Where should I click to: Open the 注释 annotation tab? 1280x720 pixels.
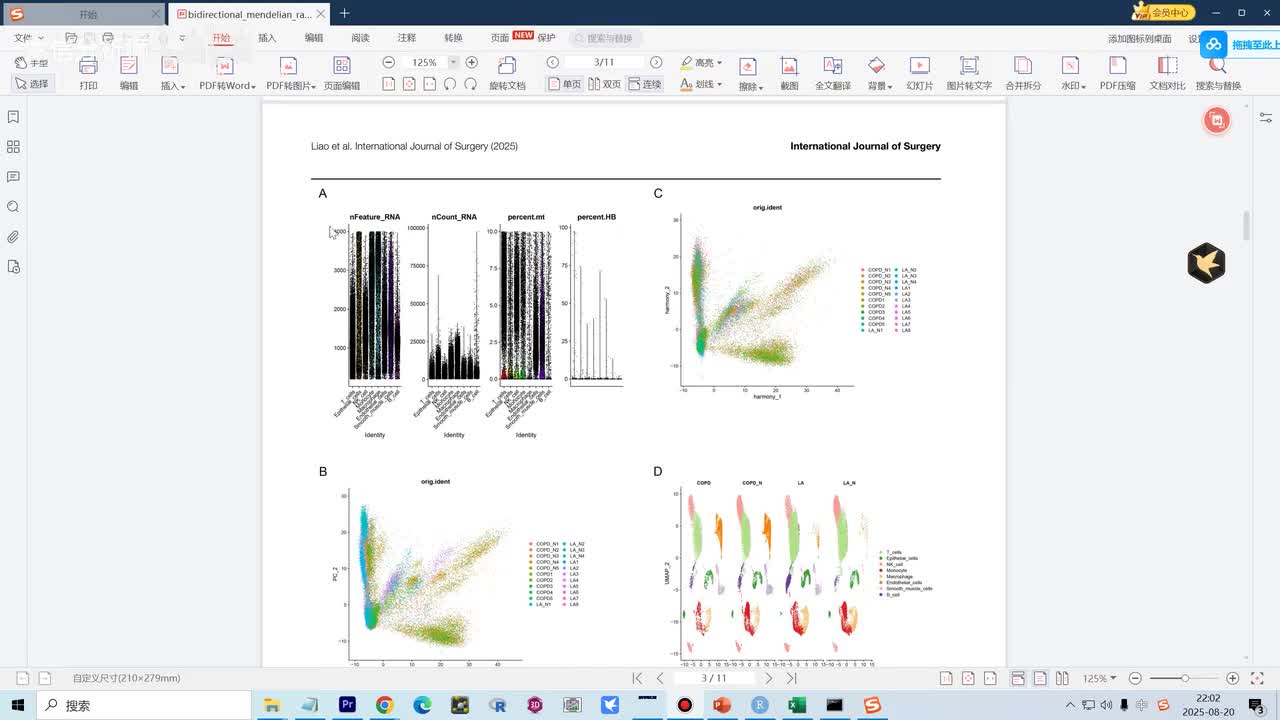click(x=407, y=38)
